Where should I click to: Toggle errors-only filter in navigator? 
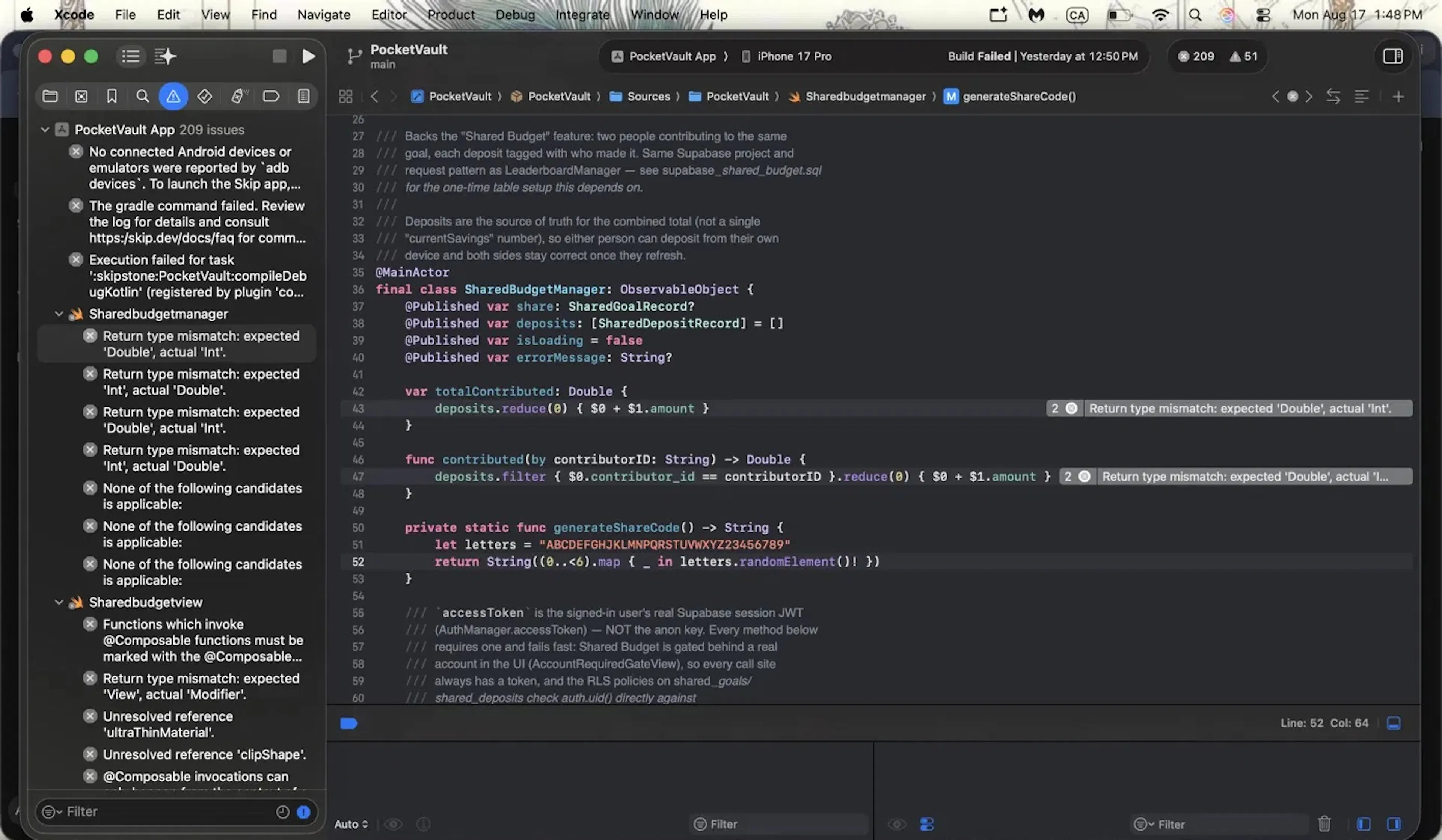(x=304, y=811)
